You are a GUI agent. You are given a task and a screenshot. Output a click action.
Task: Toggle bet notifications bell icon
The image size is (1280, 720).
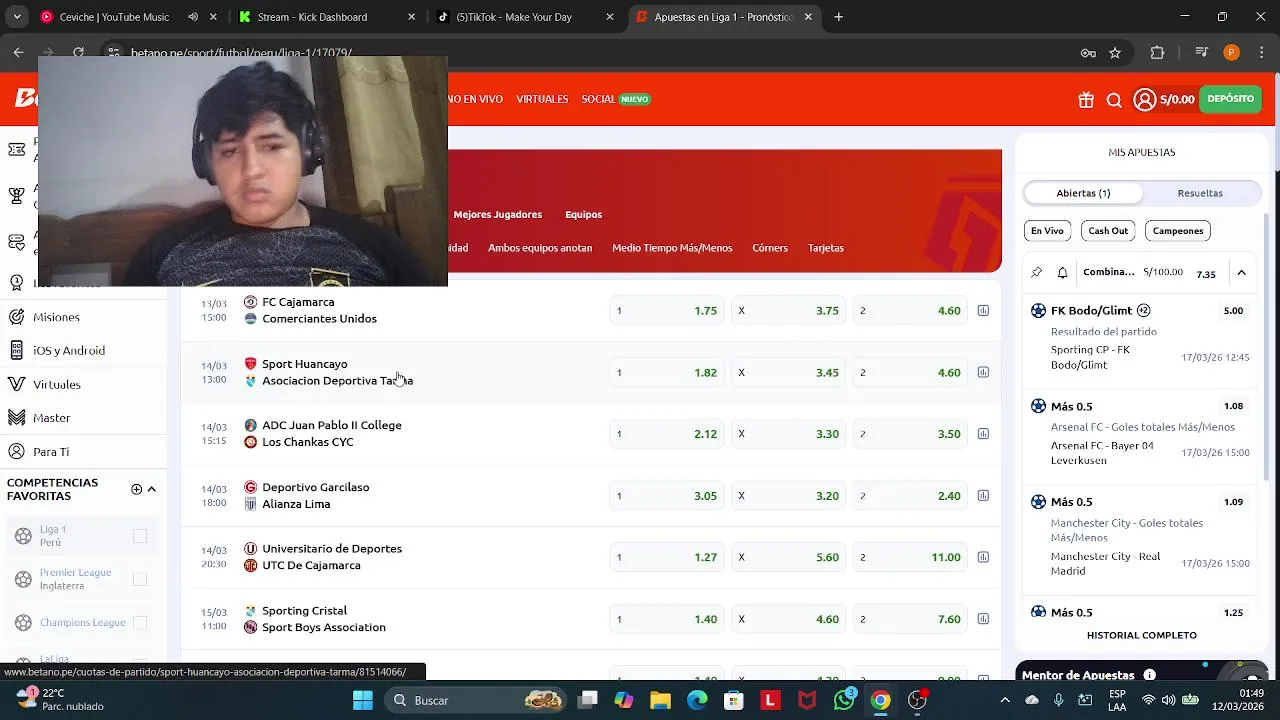[1062, 272]
